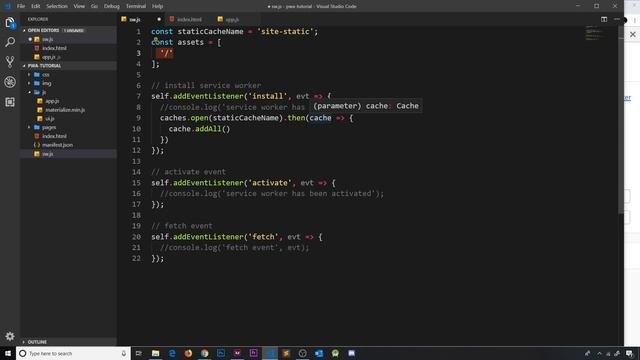Viewport: 640px width, 360px height.
Task: Click the X button in the background window
Action: click(633, 35)
